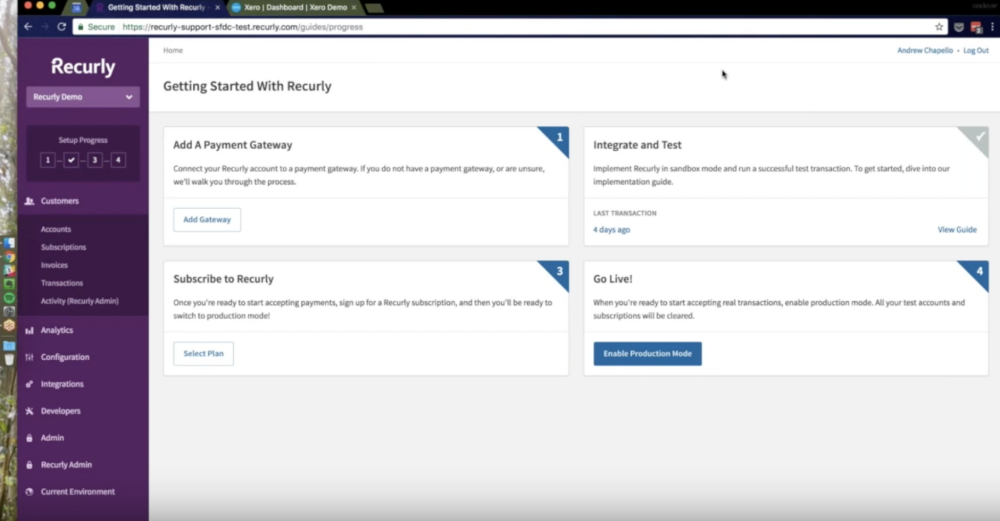The width and height of the screenshot is (1000, 521).
Task: Click the Recurly Admin lock icon
Action: (x=29, y=465)
